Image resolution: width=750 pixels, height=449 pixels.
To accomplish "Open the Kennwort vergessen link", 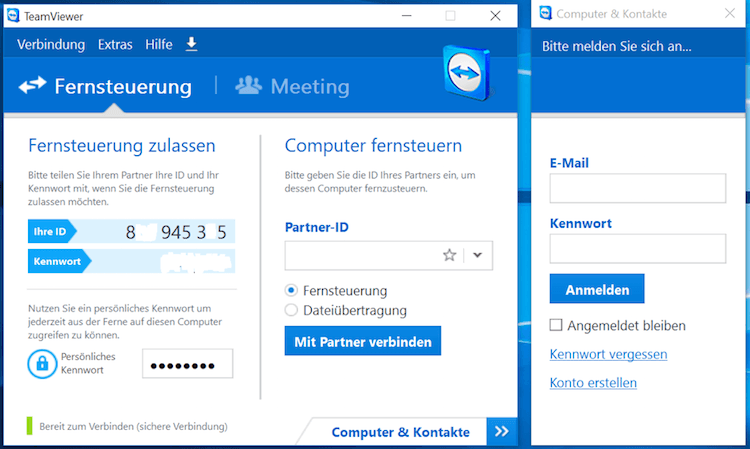I will click(608, 354).
